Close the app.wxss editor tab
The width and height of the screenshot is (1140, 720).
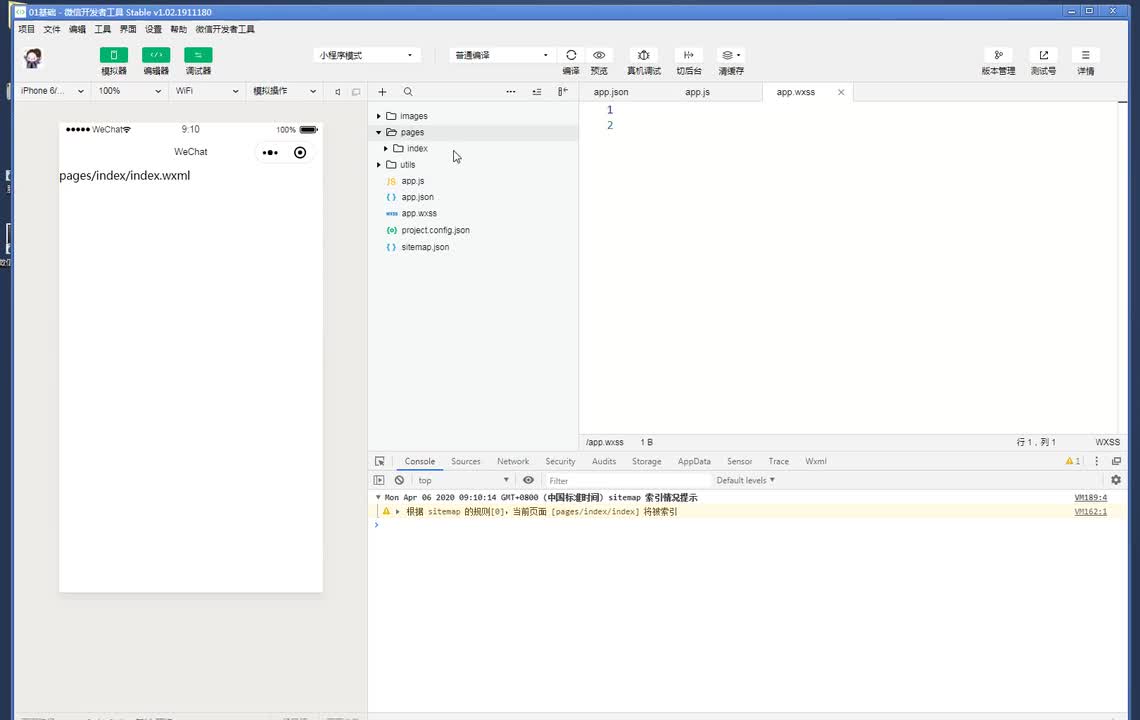coord(841,92)
